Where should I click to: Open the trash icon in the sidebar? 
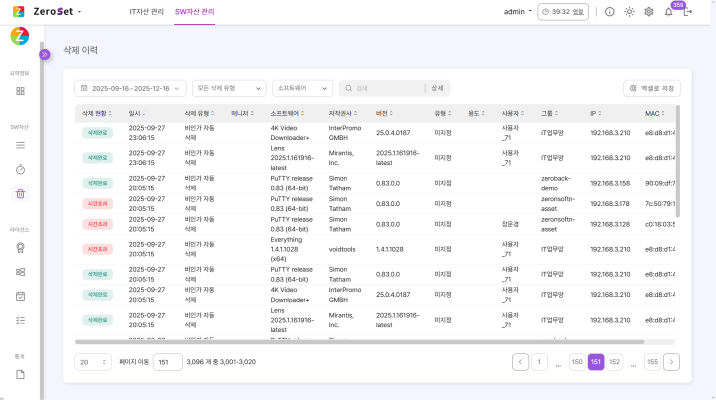[20, 193]
